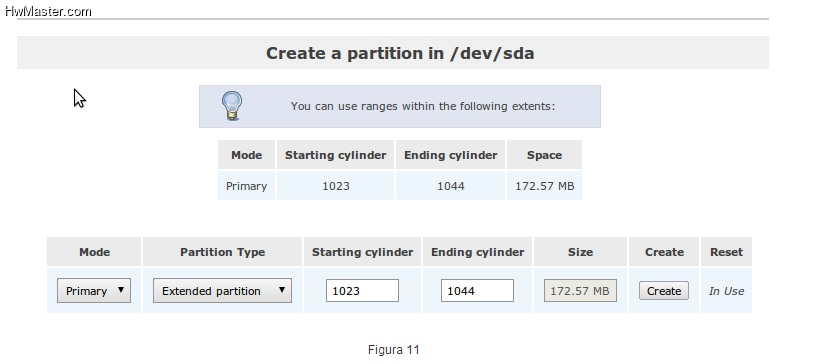Click the Partition Type column header

pyautogui.click(x=222, y=252)
